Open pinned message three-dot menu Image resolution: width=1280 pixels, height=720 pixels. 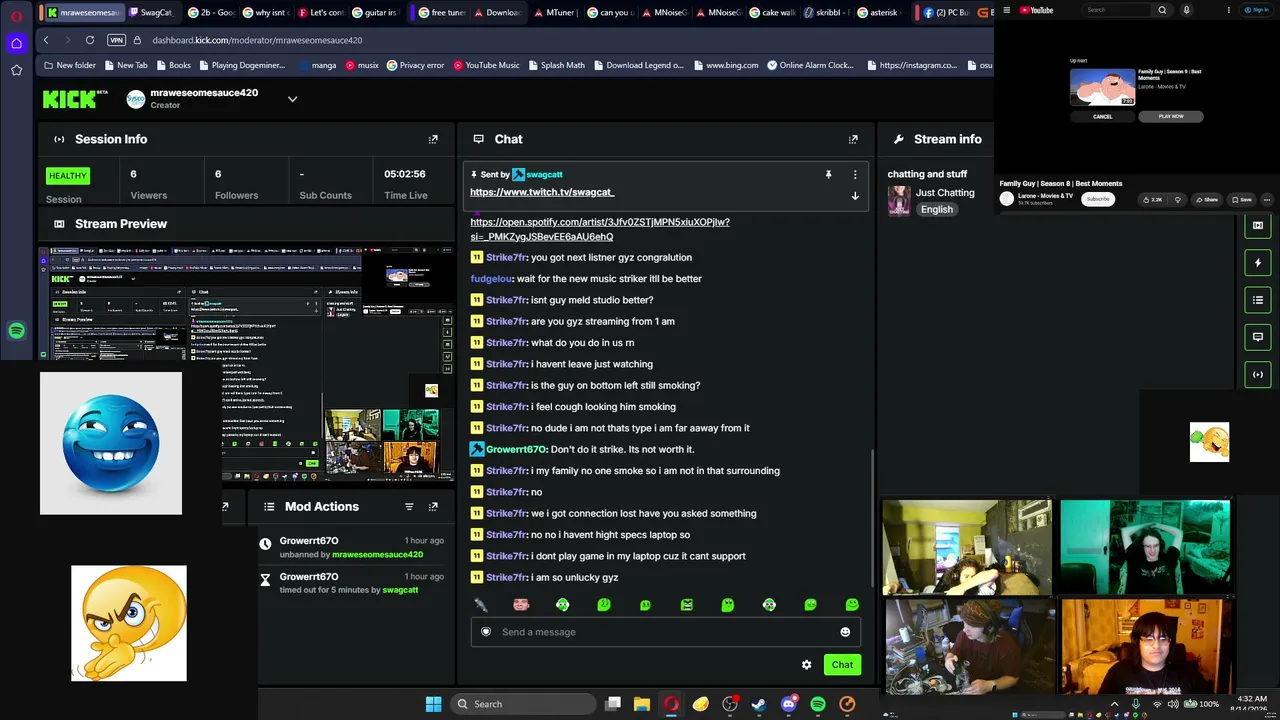click(855, 175)
